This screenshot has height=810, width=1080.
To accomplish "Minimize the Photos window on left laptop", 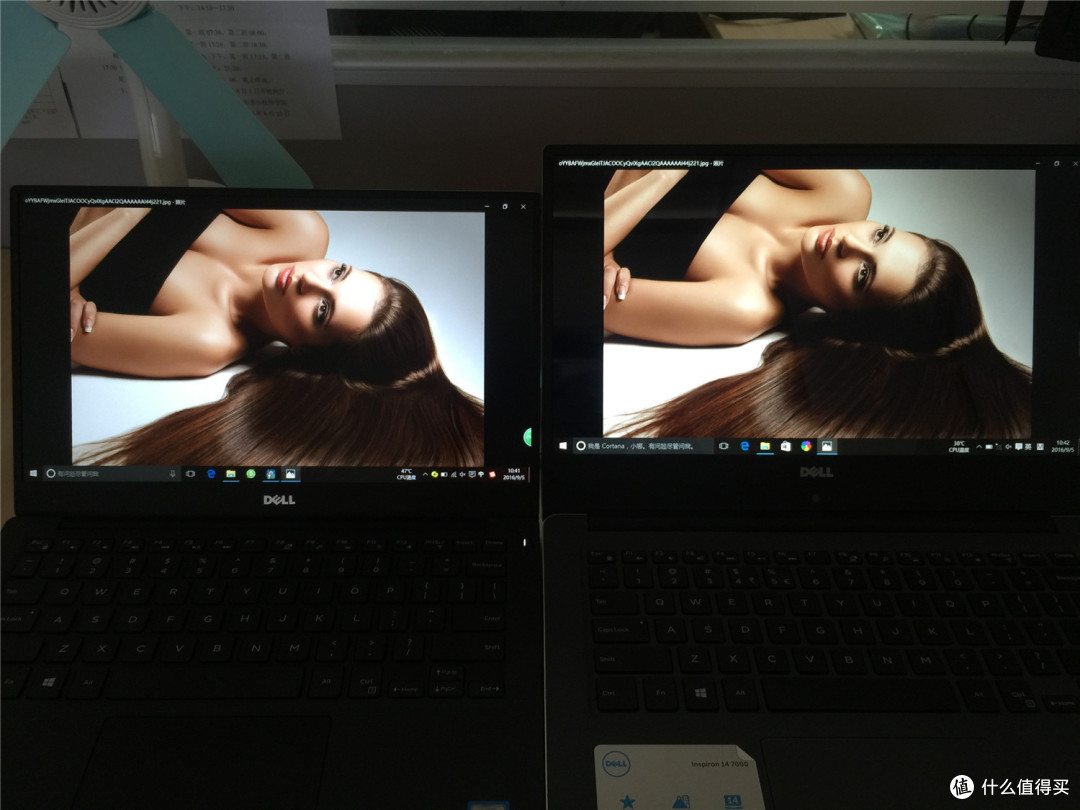I will 487,206.
